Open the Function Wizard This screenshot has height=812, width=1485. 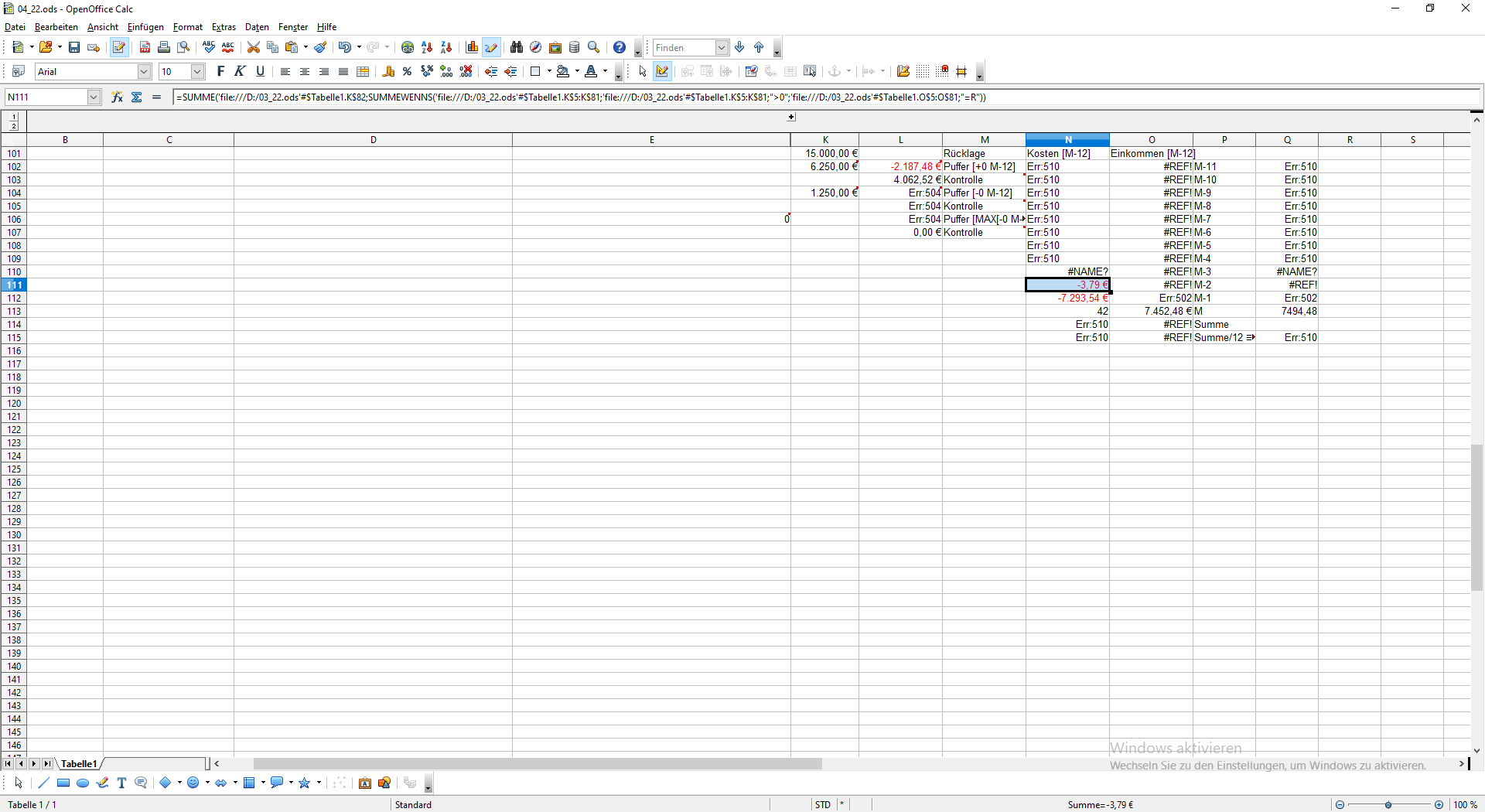[117, 97]
